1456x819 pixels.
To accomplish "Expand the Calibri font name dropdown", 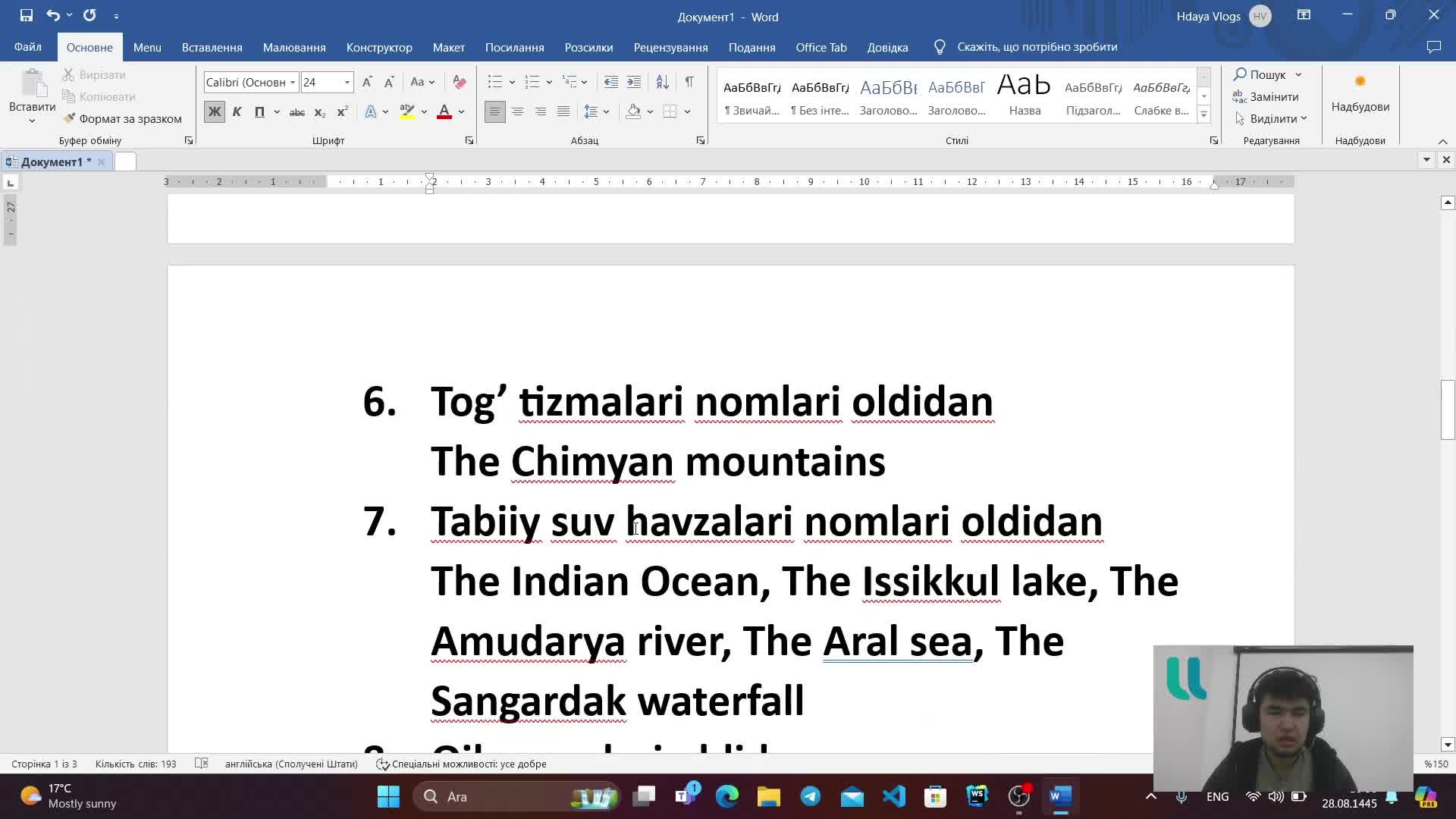I will click(x=293, y=82).
